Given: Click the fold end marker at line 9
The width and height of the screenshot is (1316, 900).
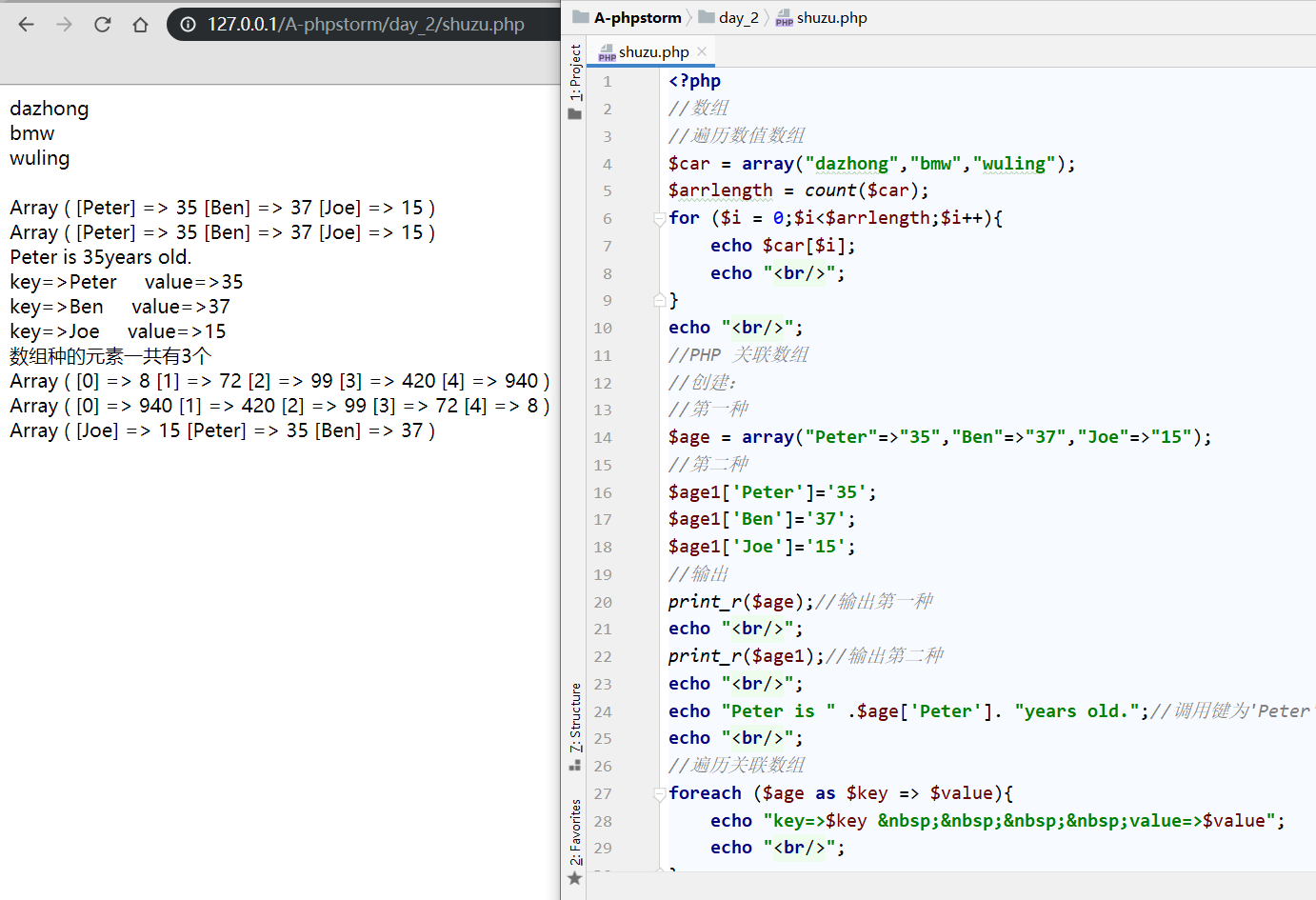Looking at the screenshot, I should [659, 300].
